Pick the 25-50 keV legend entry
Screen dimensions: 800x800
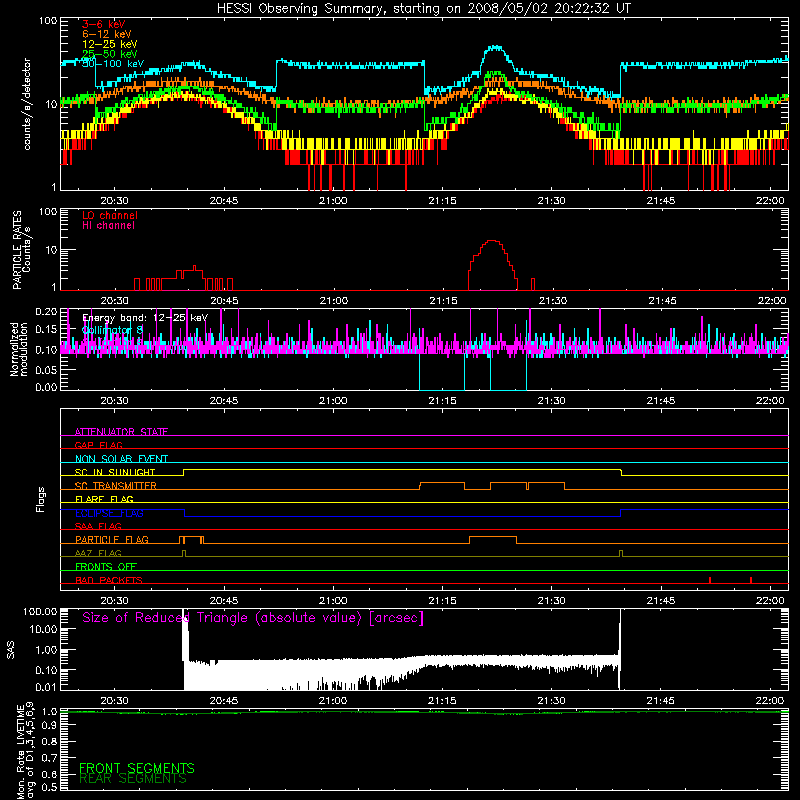110,54
